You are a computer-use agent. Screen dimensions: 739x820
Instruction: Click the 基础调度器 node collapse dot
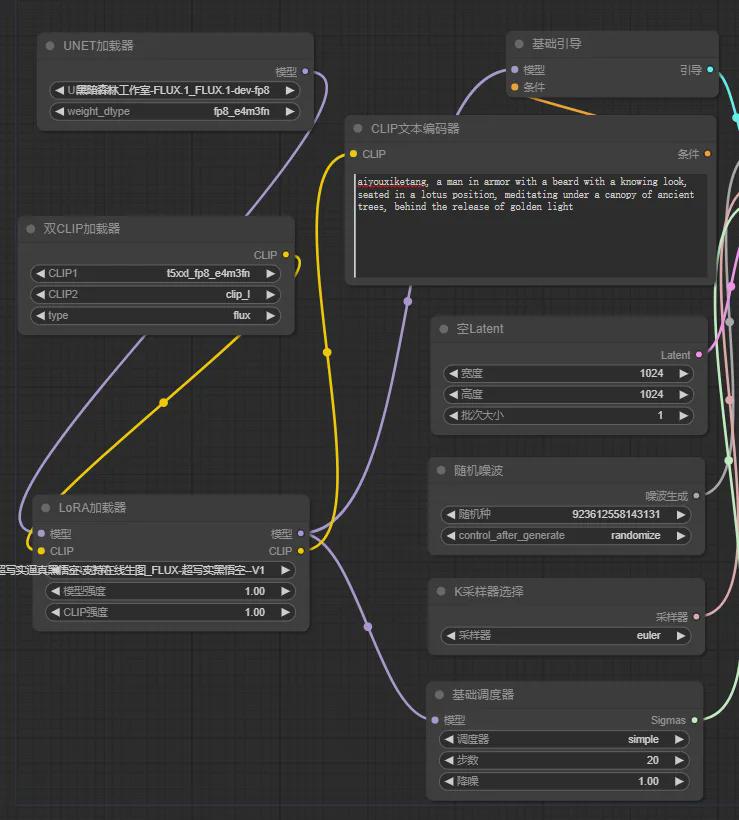pos(439,695)
